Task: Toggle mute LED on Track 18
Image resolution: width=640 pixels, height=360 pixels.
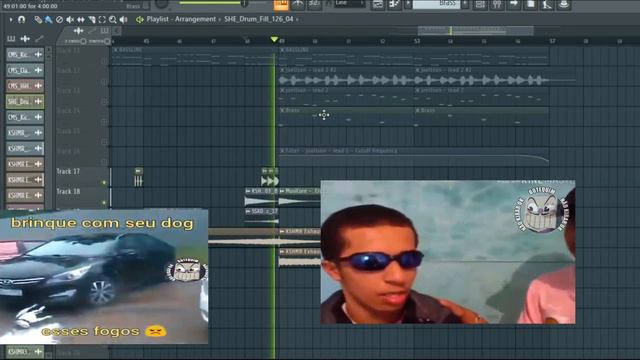Action: pos(104,202)
